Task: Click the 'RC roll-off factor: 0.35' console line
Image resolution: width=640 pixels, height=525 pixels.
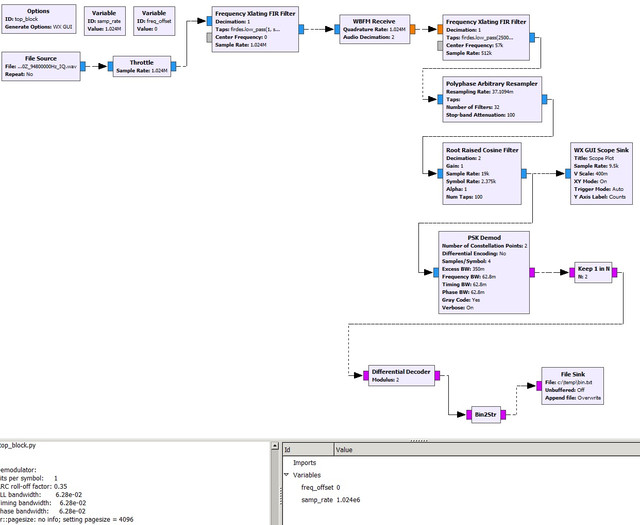Action: (x=33, y=486)
